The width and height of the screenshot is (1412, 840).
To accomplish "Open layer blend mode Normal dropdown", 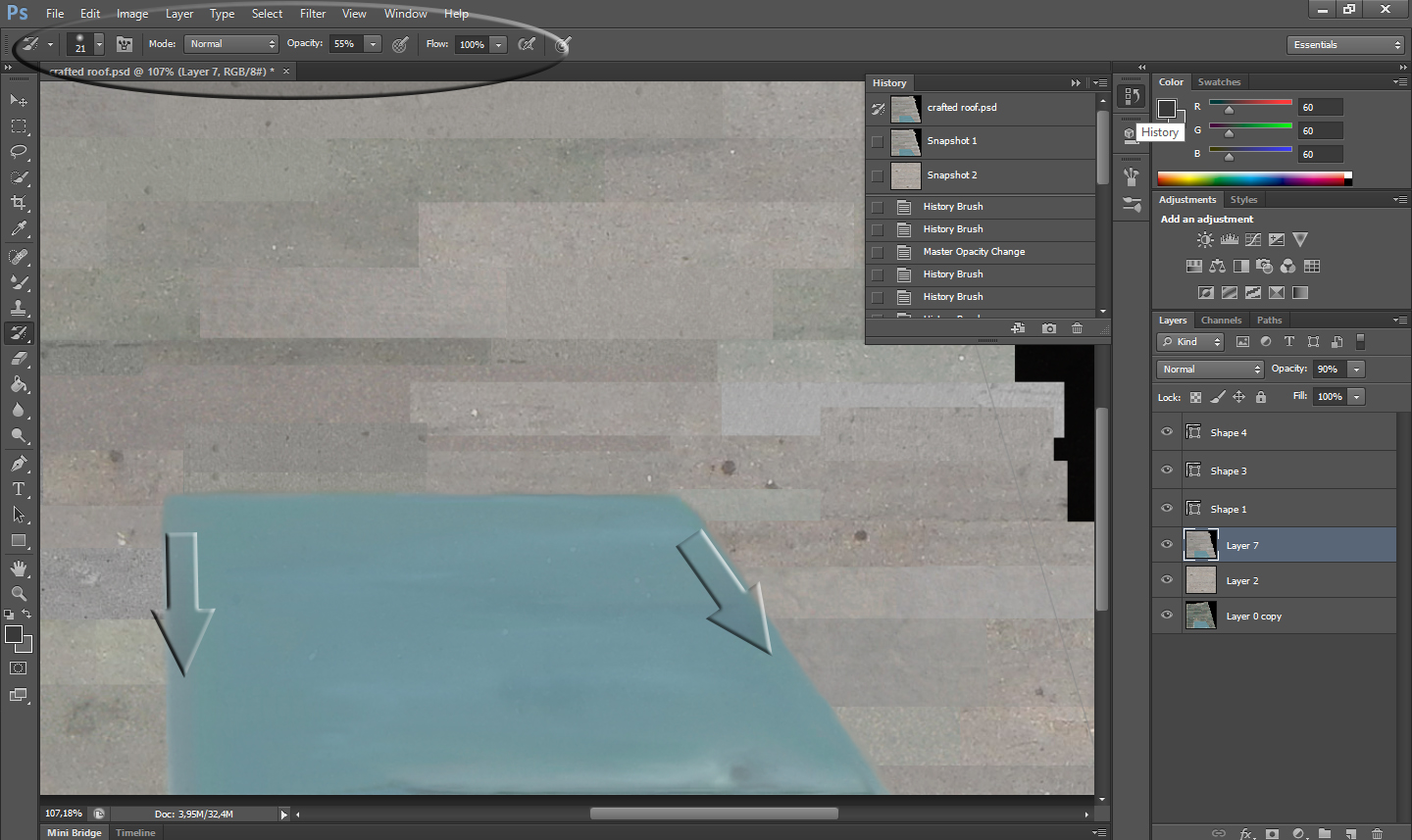I will [x=1210, y=370].
